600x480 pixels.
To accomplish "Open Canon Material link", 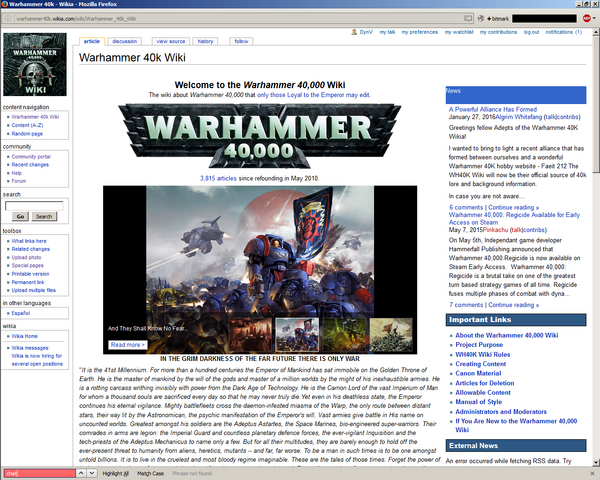I will (478, 373).
